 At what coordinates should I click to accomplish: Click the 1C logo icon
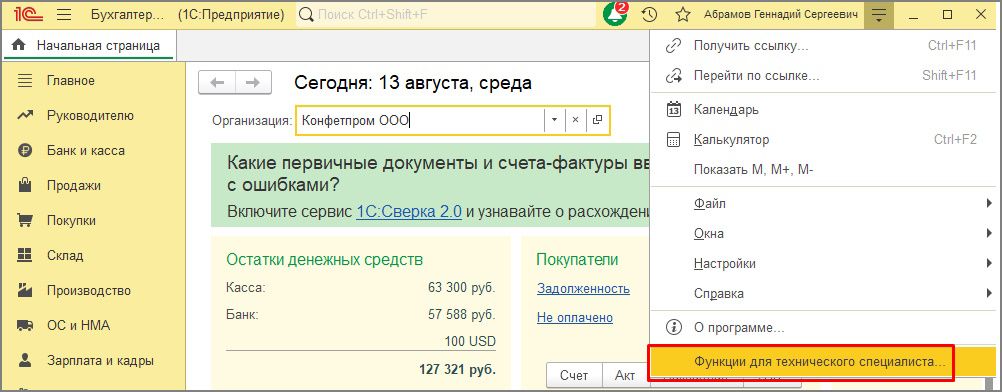pyautogui.click(x=29, y=14)
